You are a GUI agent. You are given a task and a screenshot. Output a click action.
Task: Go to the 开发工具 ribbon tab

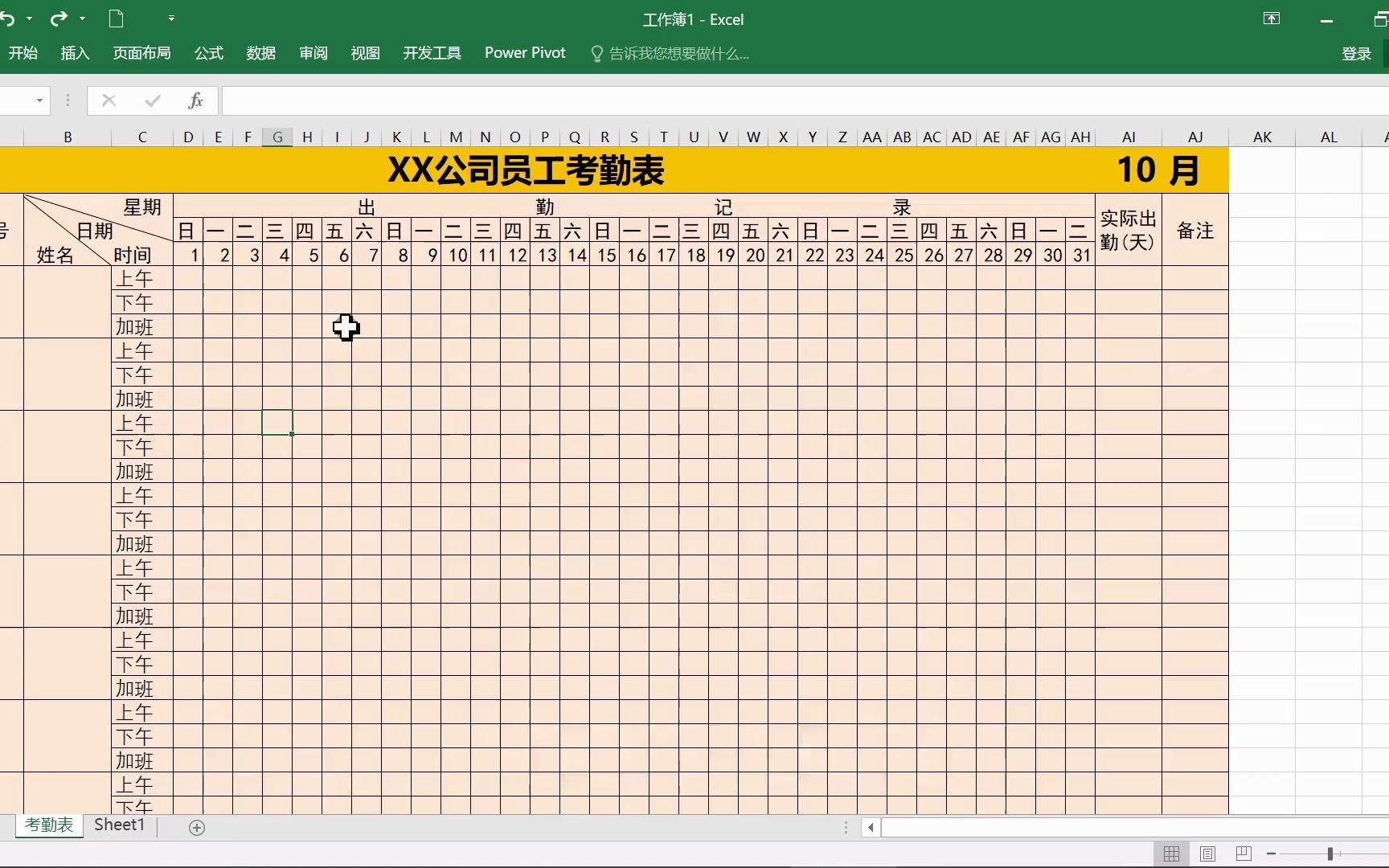click(x=432, y=53)
